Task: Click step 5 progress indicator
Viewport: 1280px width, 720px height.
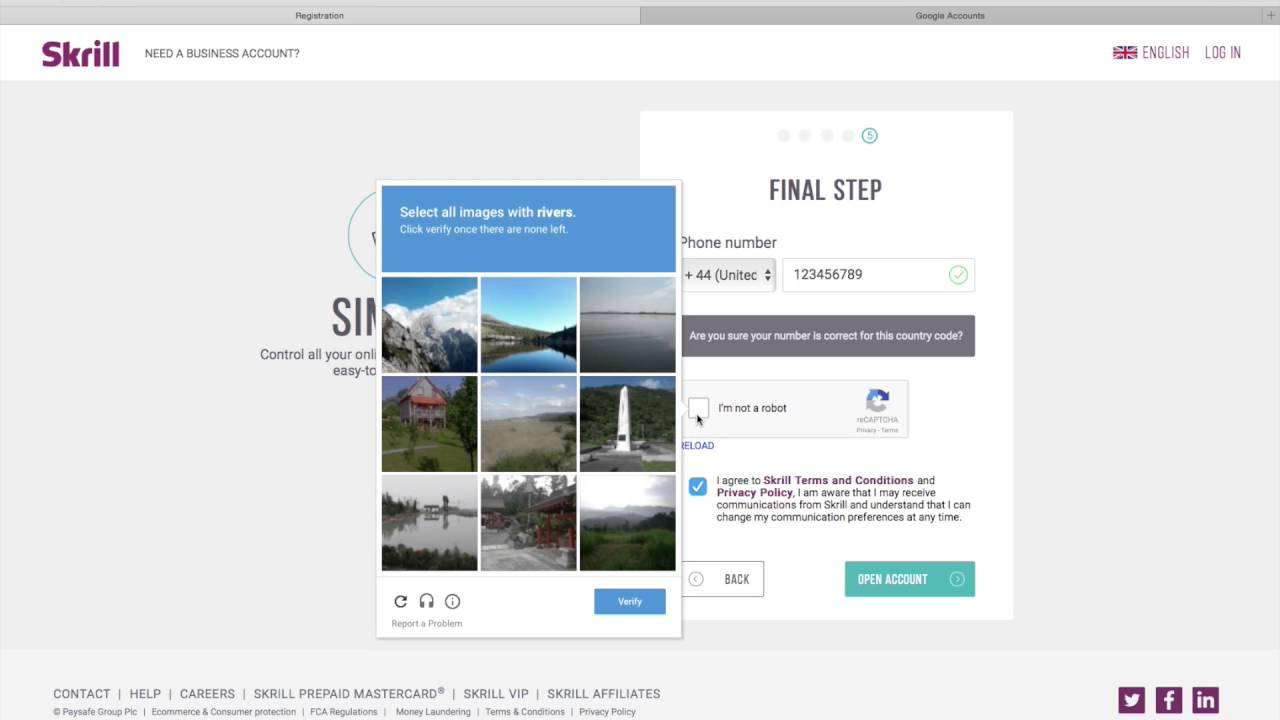Action: point(869,136)
